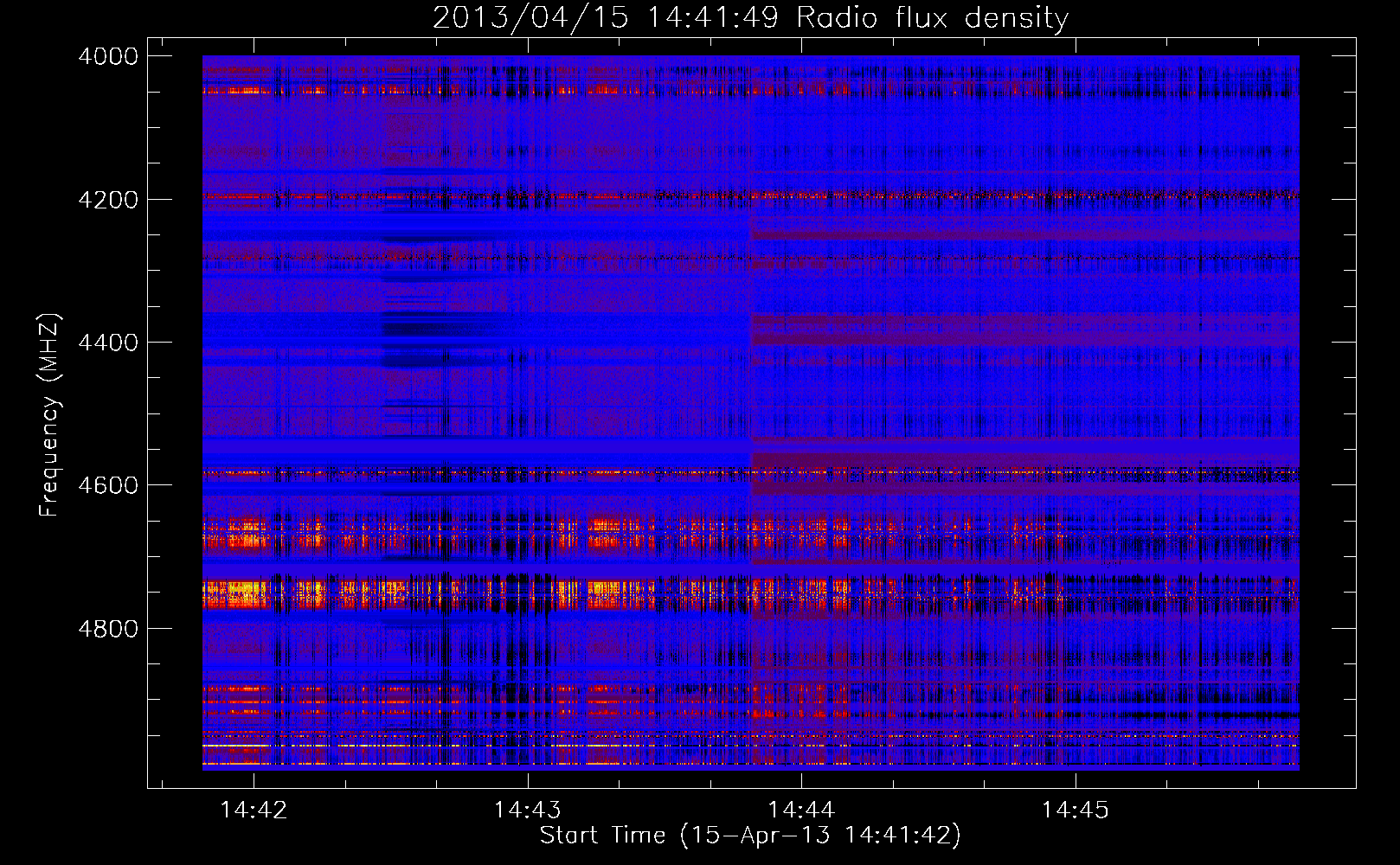Viewport: 1400px width, 865px height.
Task: Click the 4600 frequency tick label
Action: [x=108, y=485]
